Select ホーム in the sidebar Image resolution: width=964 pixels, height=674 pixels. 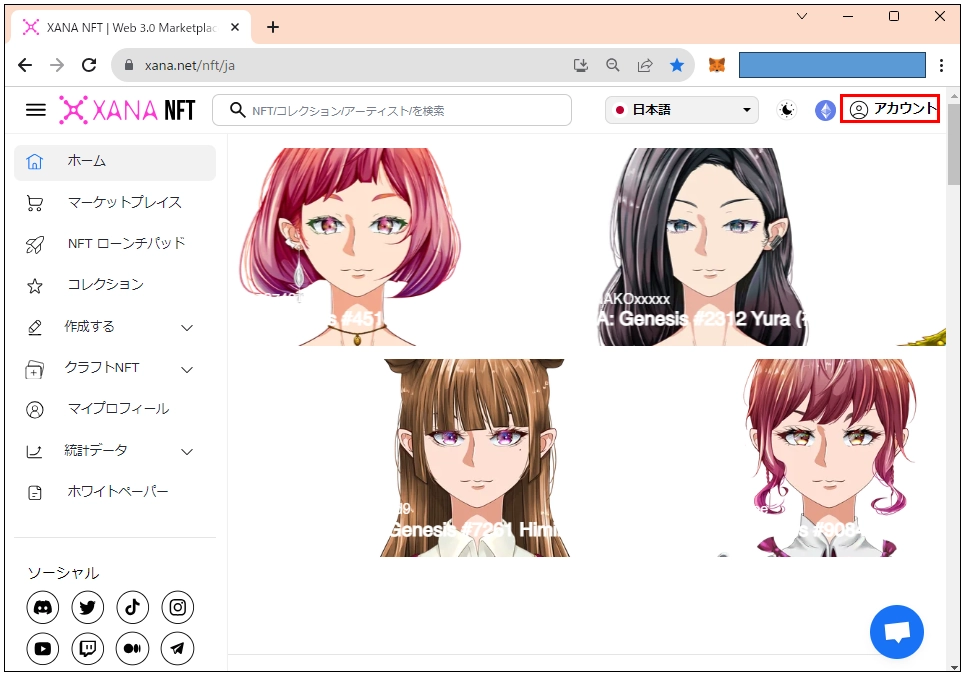point(115,162)
